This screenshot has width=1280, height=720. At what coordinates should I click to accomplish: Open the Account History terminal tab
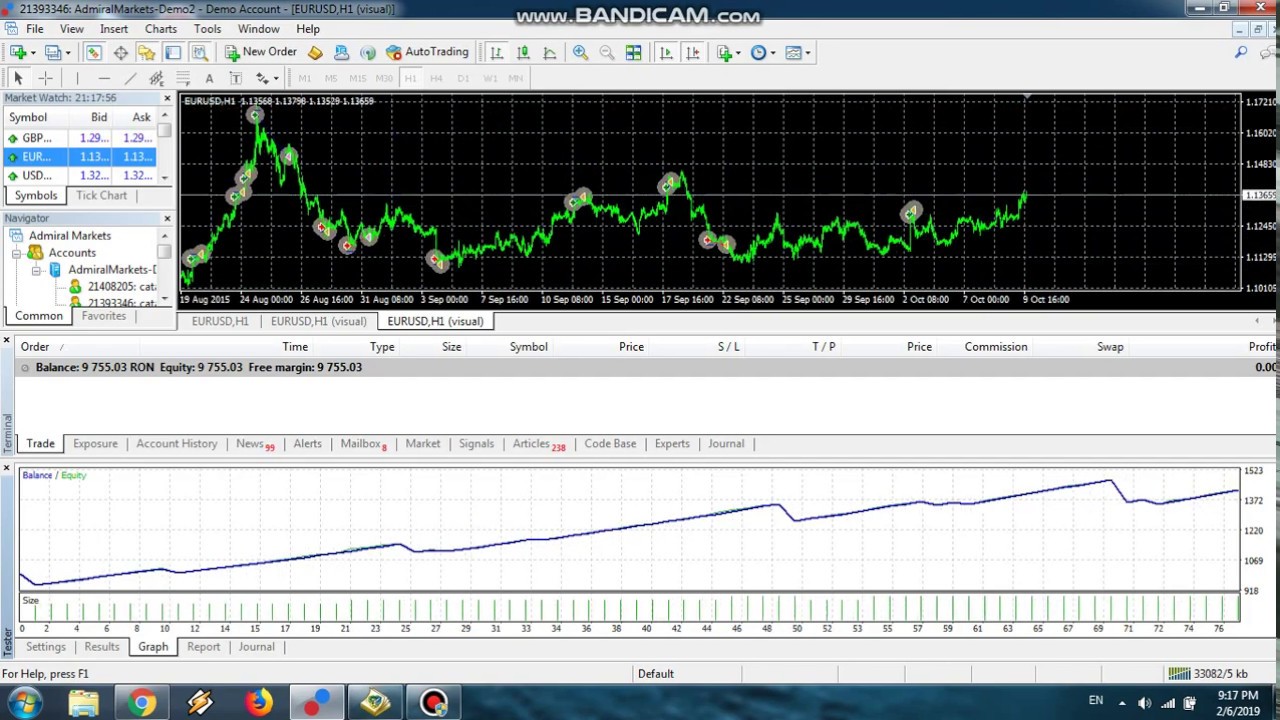click(x=176, y=443)
